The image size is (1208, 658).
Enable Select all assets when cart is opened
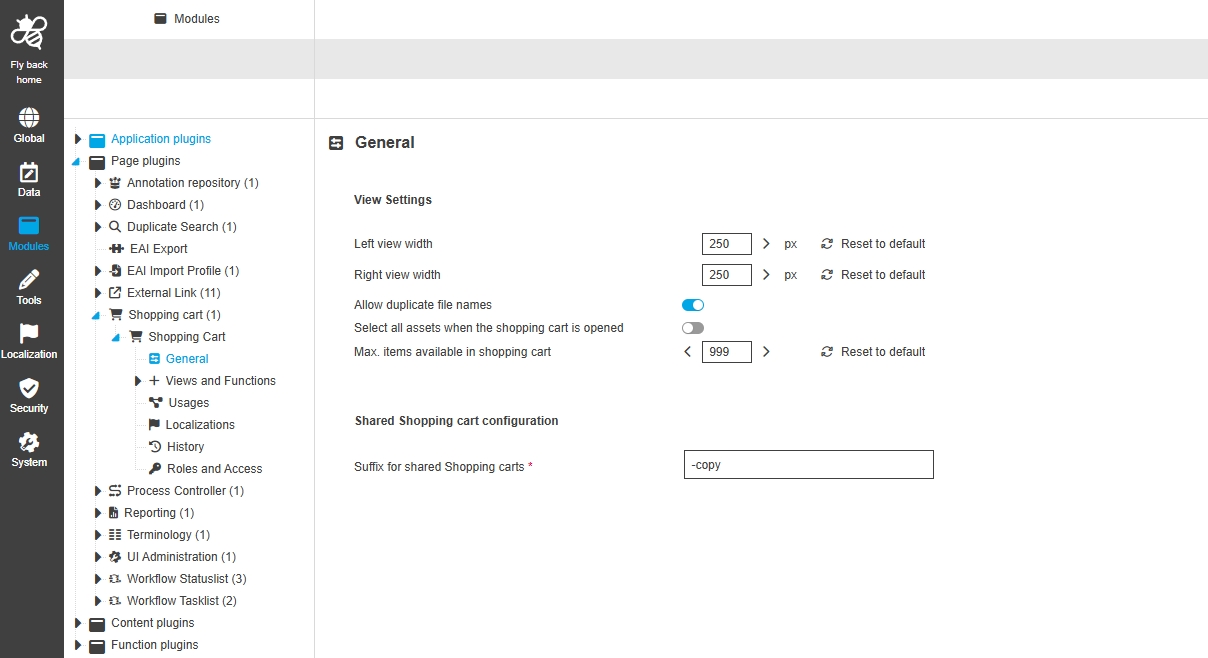[693, 328]
